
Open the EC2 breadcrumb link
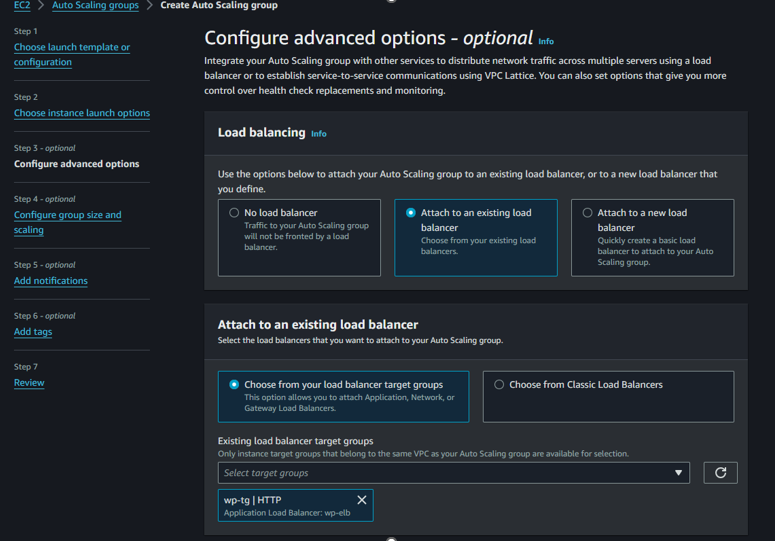click(x=22, y=6)
